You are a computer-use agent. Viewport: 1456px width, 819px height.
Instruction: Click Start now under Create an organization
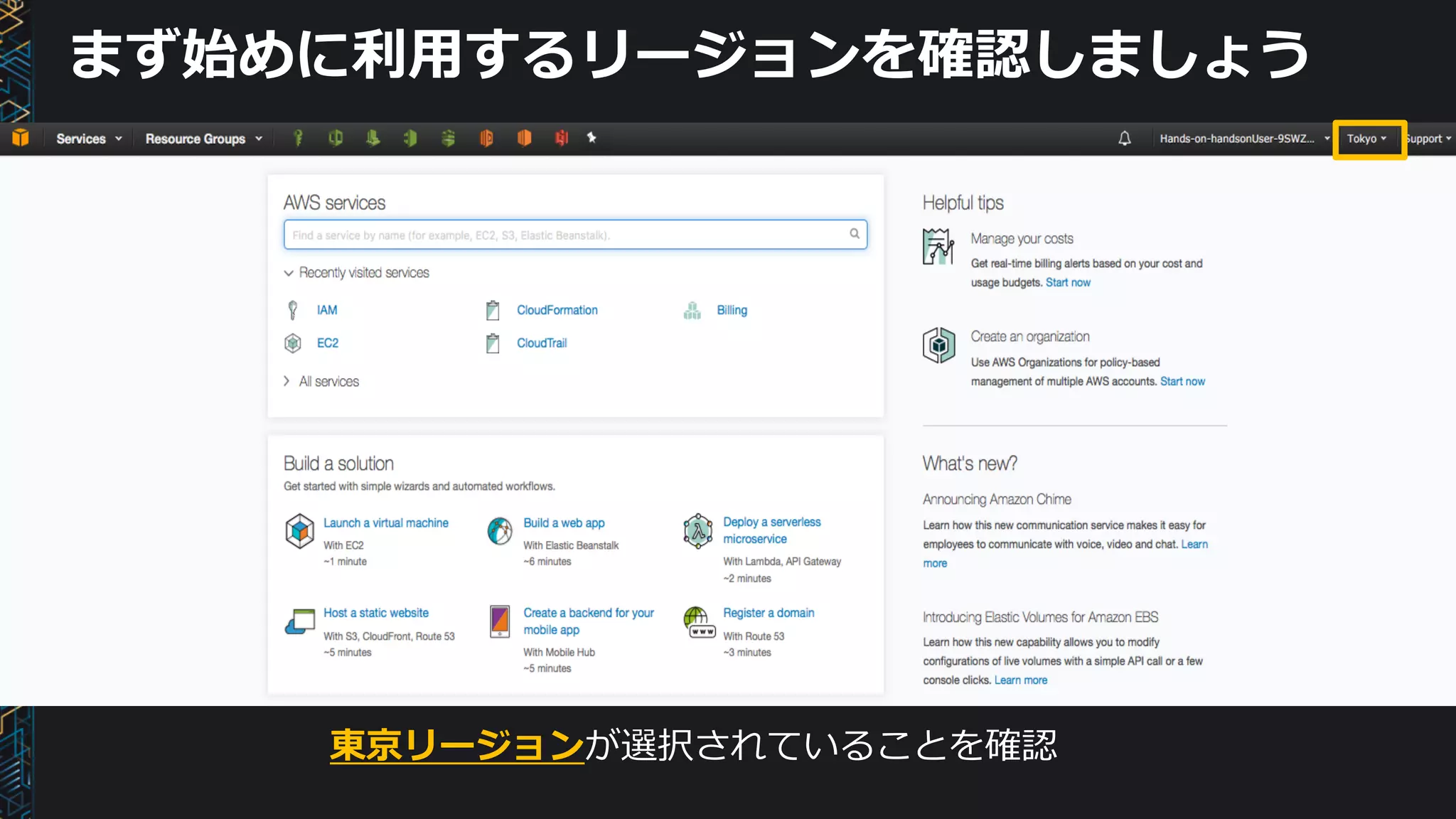pos(1182,381)
